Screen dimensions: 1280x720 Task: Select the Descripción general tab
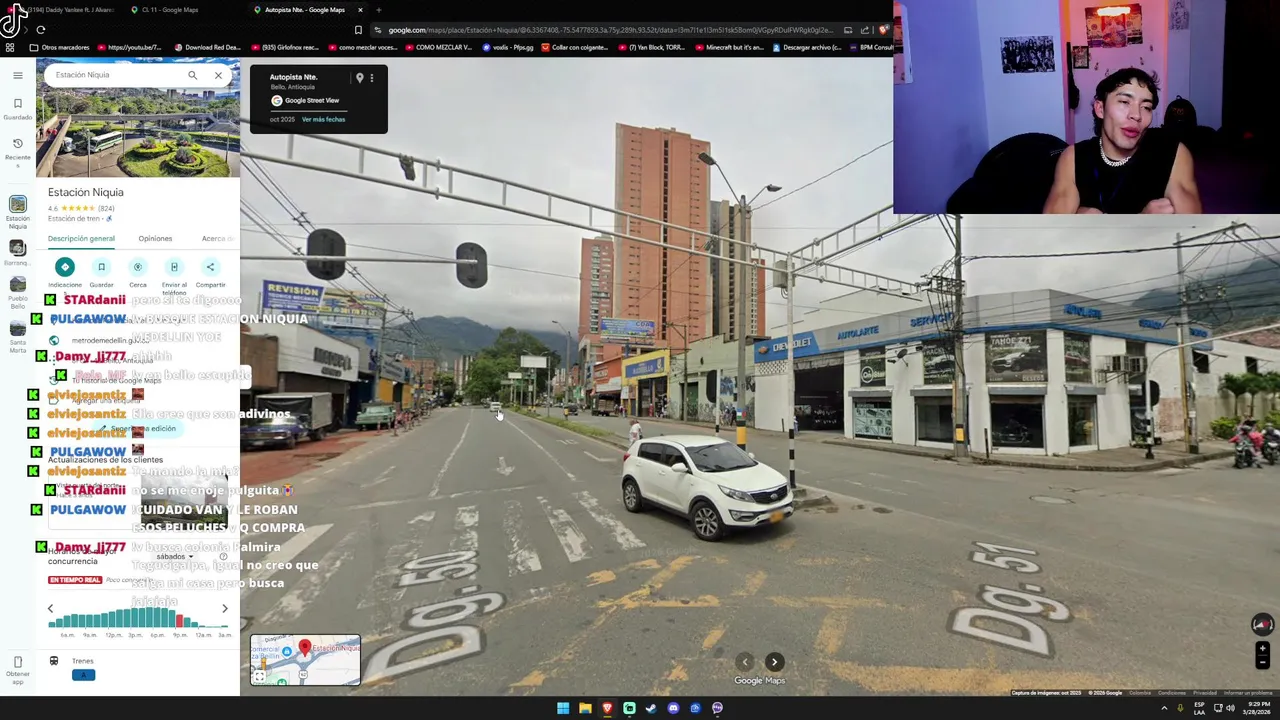[81, 238]
